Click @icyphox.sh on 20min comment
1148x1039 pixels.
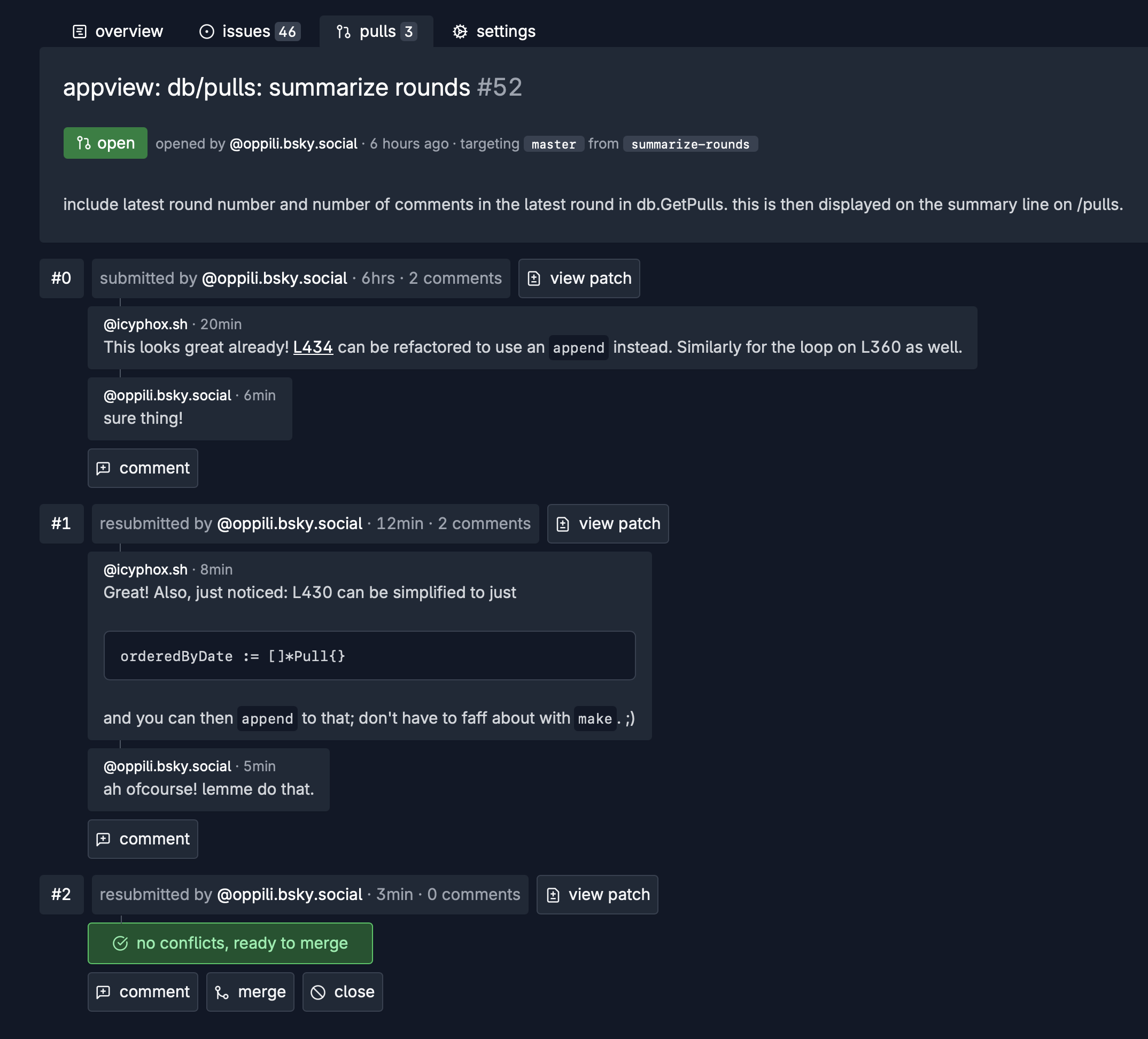point(145,324)
